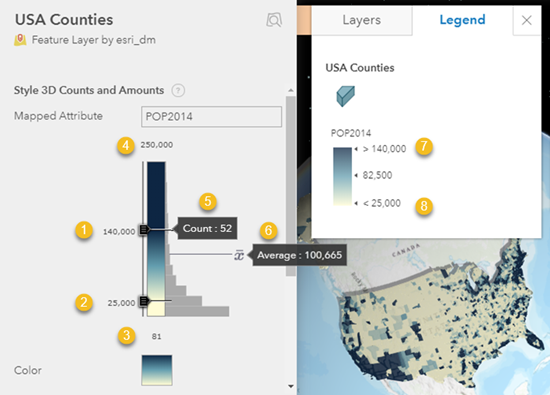The width and height of the screenshot is (550, 395).
Task: Click the 81 minimum value label
Action: [x=156, y=336]
